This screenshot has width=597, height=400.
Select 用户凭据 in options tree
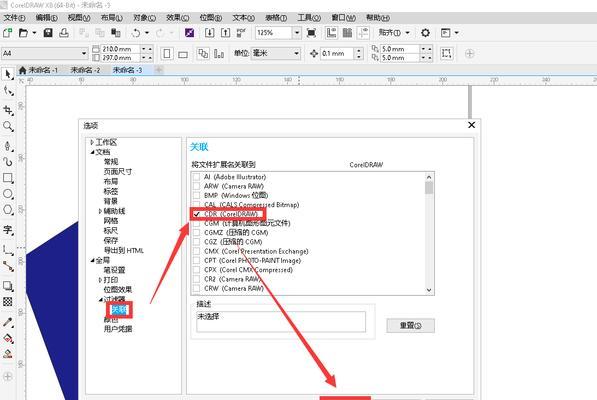coord(118,329)
